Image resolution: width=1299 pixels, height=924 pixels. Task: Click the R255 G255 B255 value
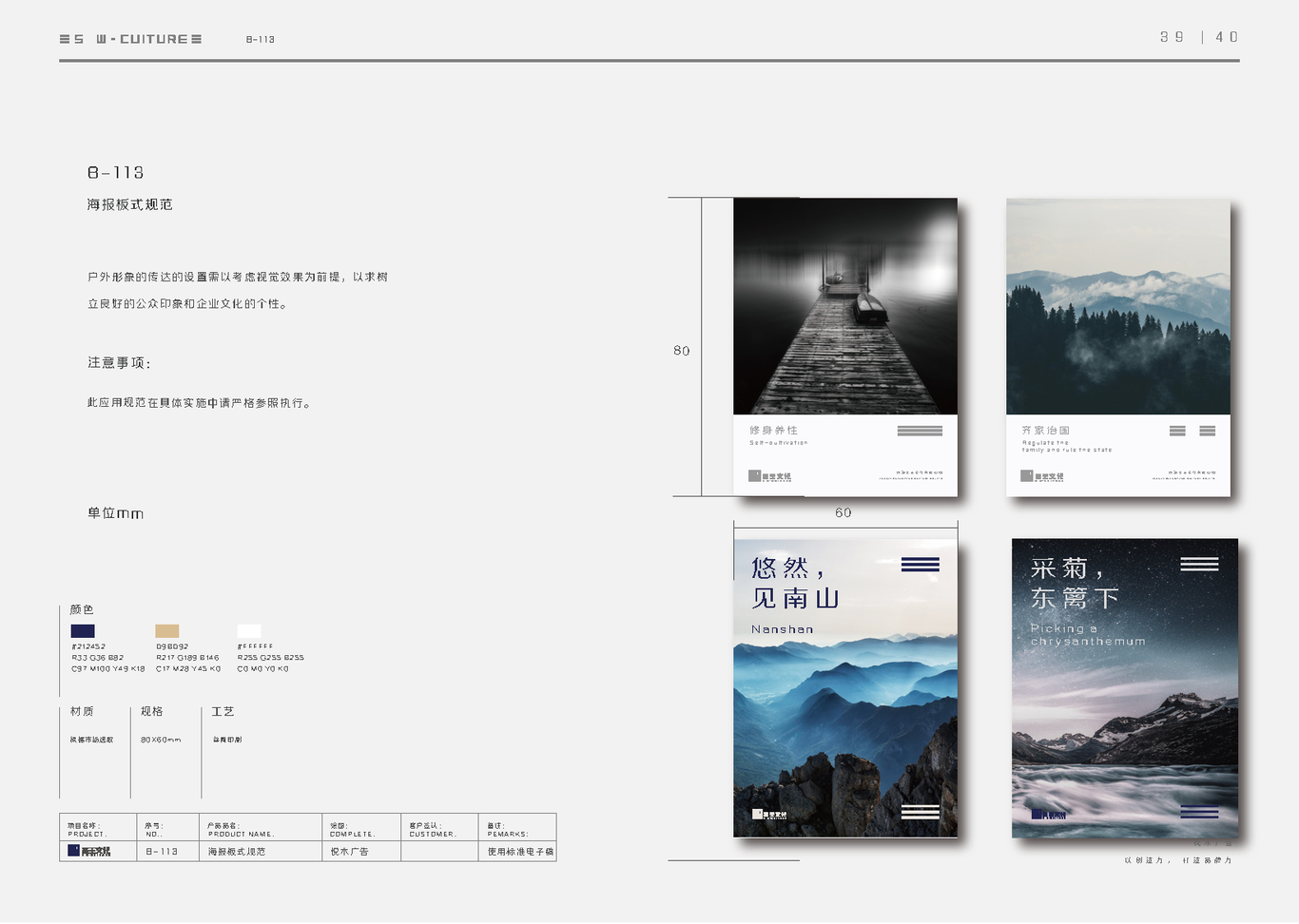click(271, 658)
